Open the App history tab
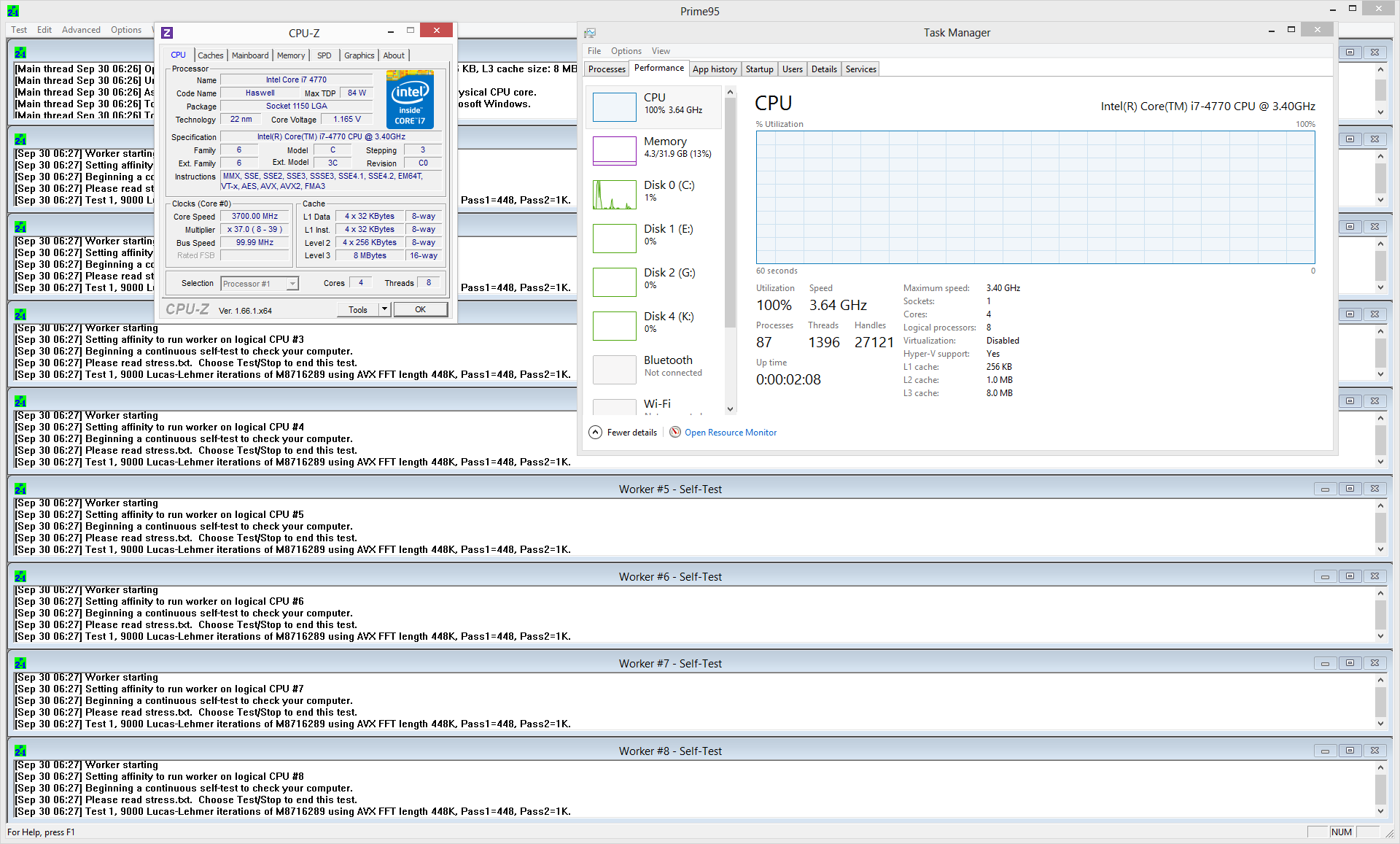This screenshot has height=844, width=1400. click(x=715, y=69)
